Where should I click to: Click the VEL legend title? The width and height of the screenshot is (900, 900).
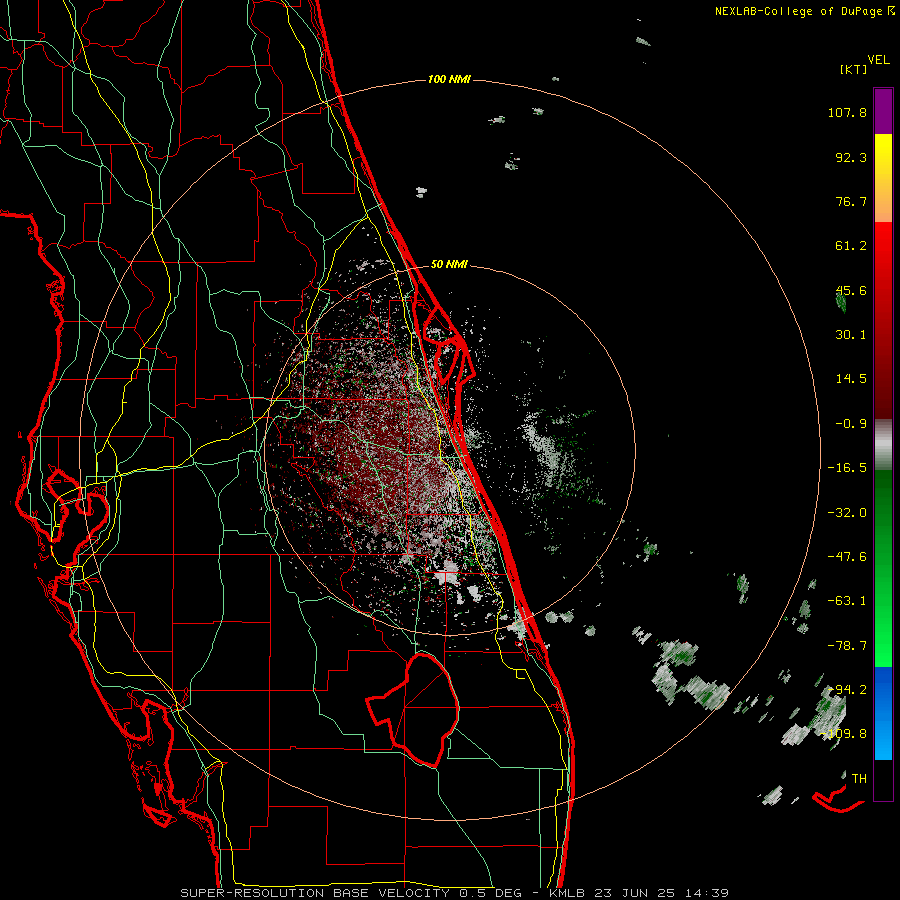click(878, 60)
